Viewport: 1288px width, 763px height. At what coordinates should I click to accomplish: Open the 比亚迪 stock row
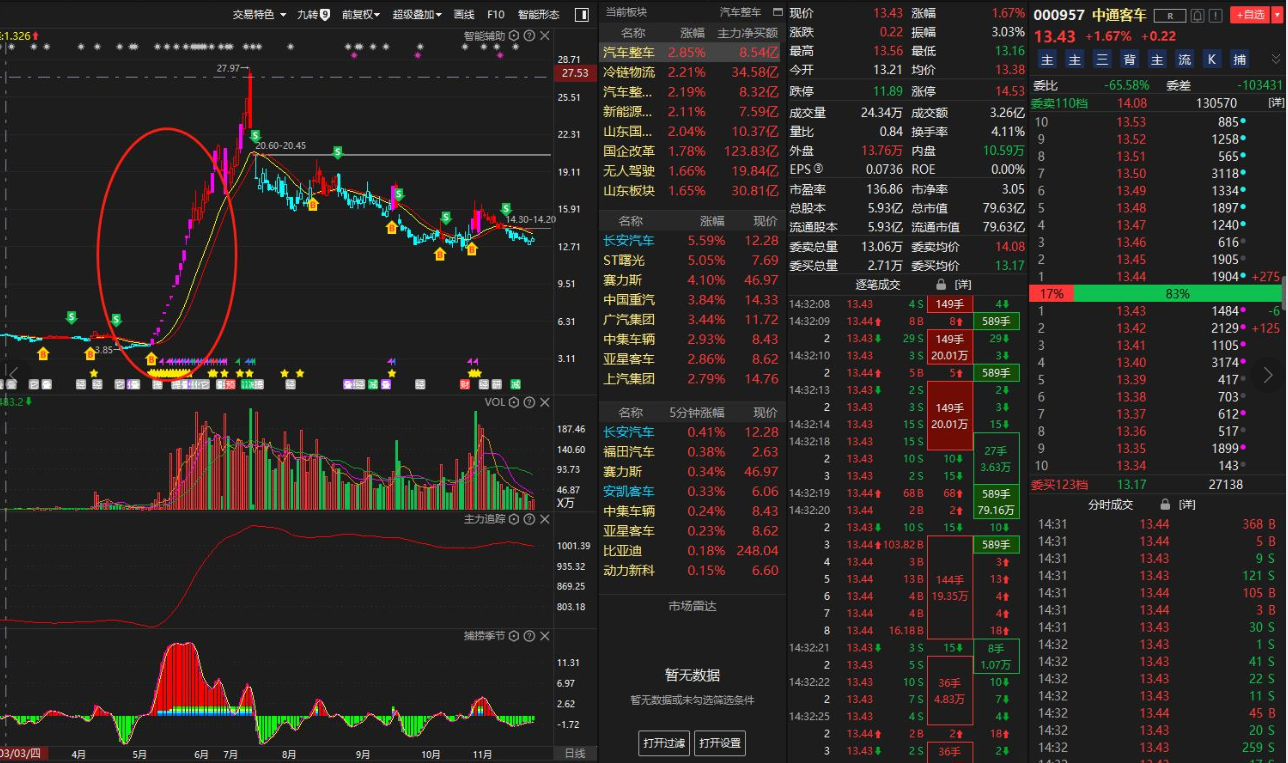point(692,551)
